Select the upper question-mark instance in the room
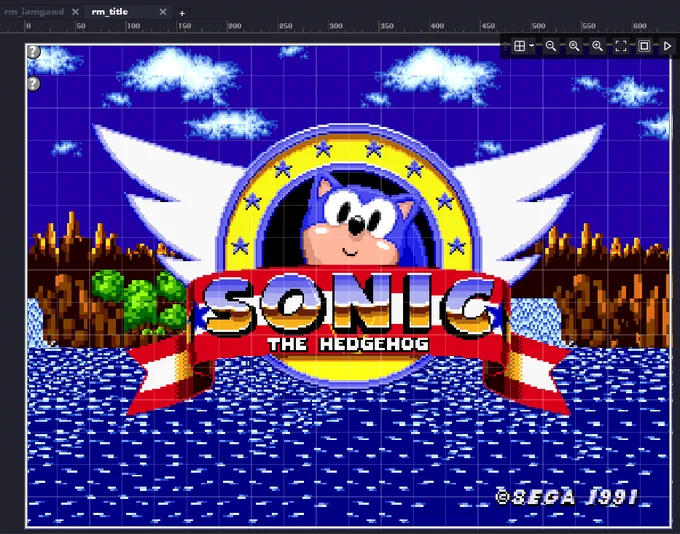680x534 pixels. coord(33,52)
